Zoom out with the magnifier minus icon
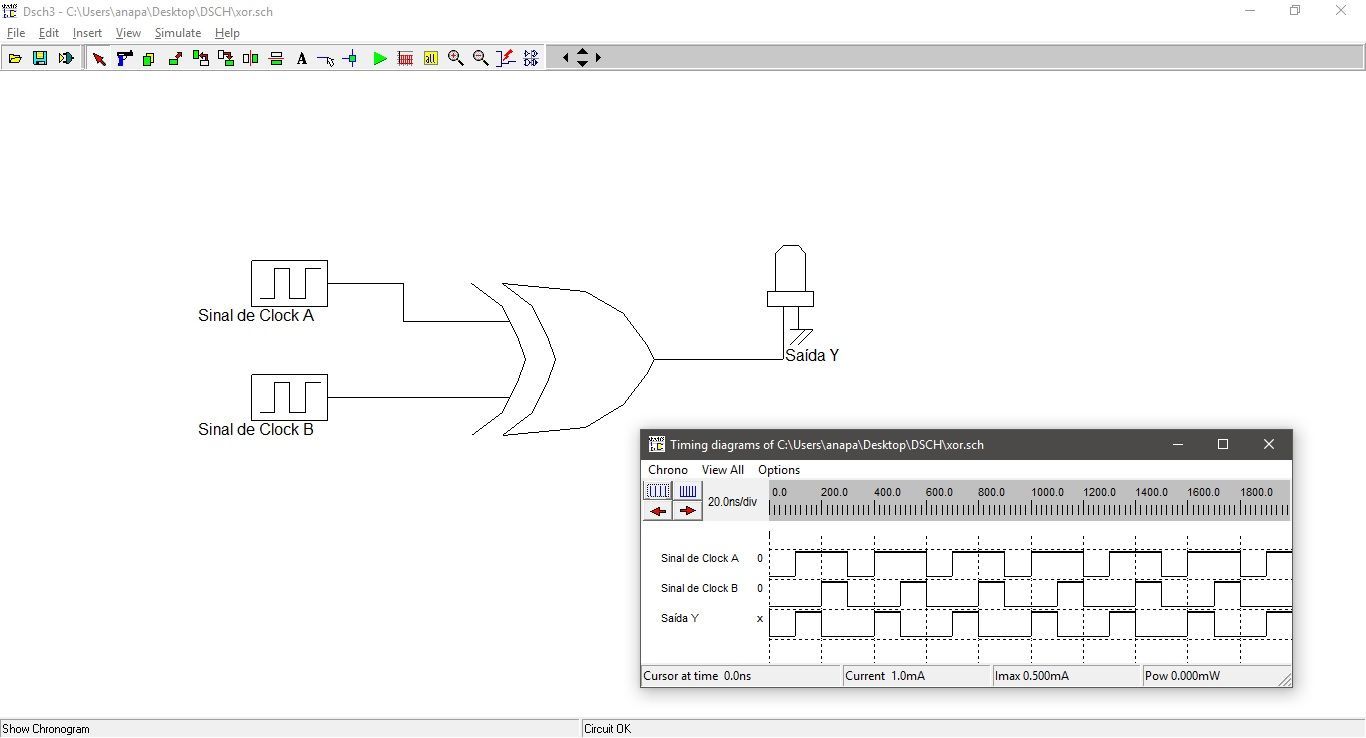 481,58
